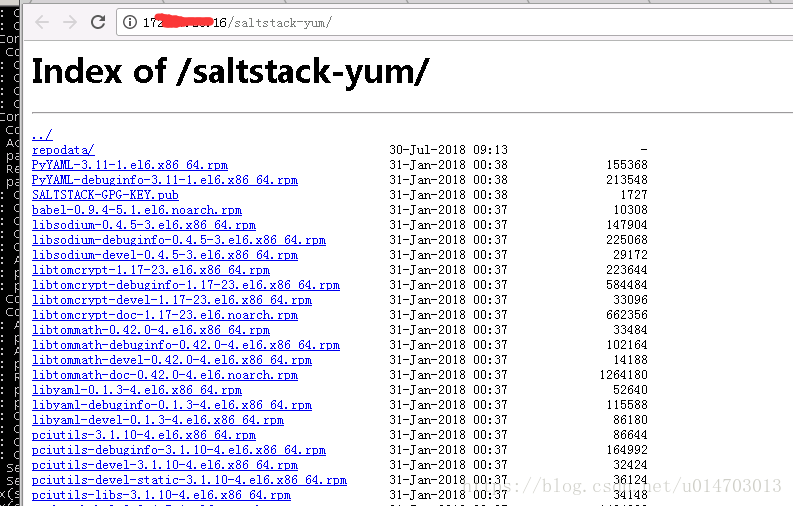This screenshot has height=506, width=793.
Task: Click file size '147904'
Action: tap(627, 225)
